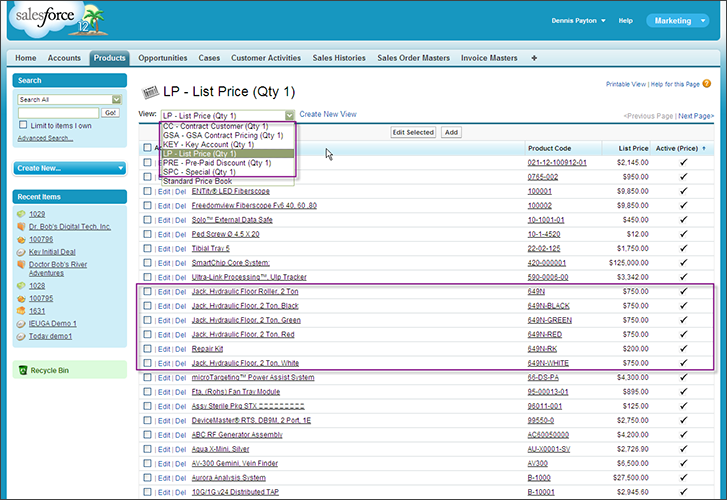Open the Help for this Page question icon

click(x=707, y=83)
